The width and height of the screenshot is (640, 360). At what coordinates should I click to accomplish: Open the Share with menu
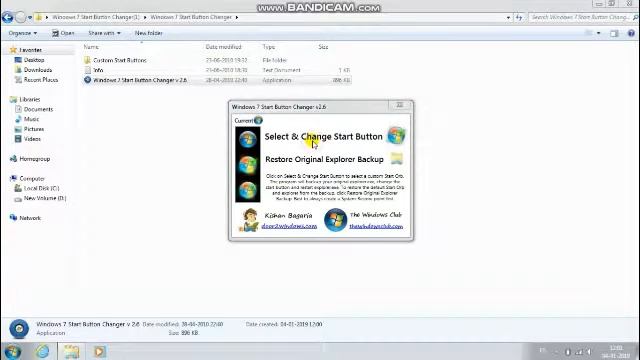104,33
